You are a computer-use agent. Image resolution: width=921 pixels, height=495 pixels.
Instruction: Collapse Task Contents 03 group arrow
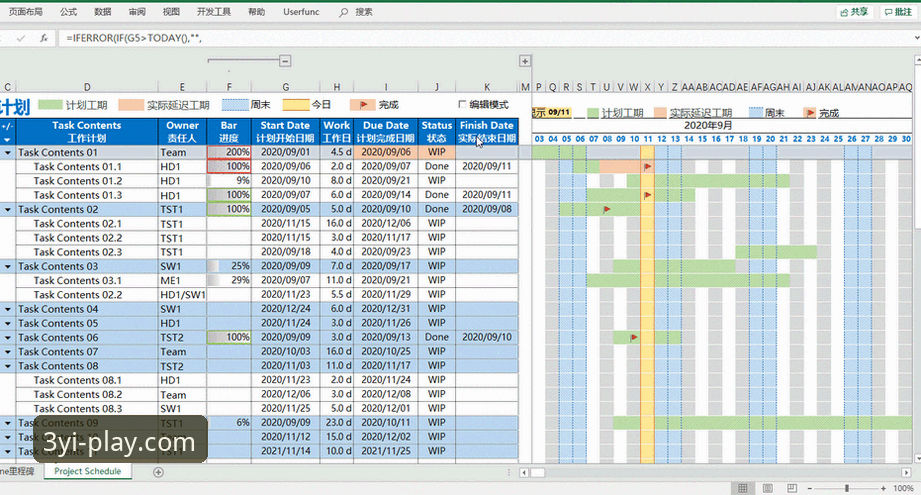(8, 267)
